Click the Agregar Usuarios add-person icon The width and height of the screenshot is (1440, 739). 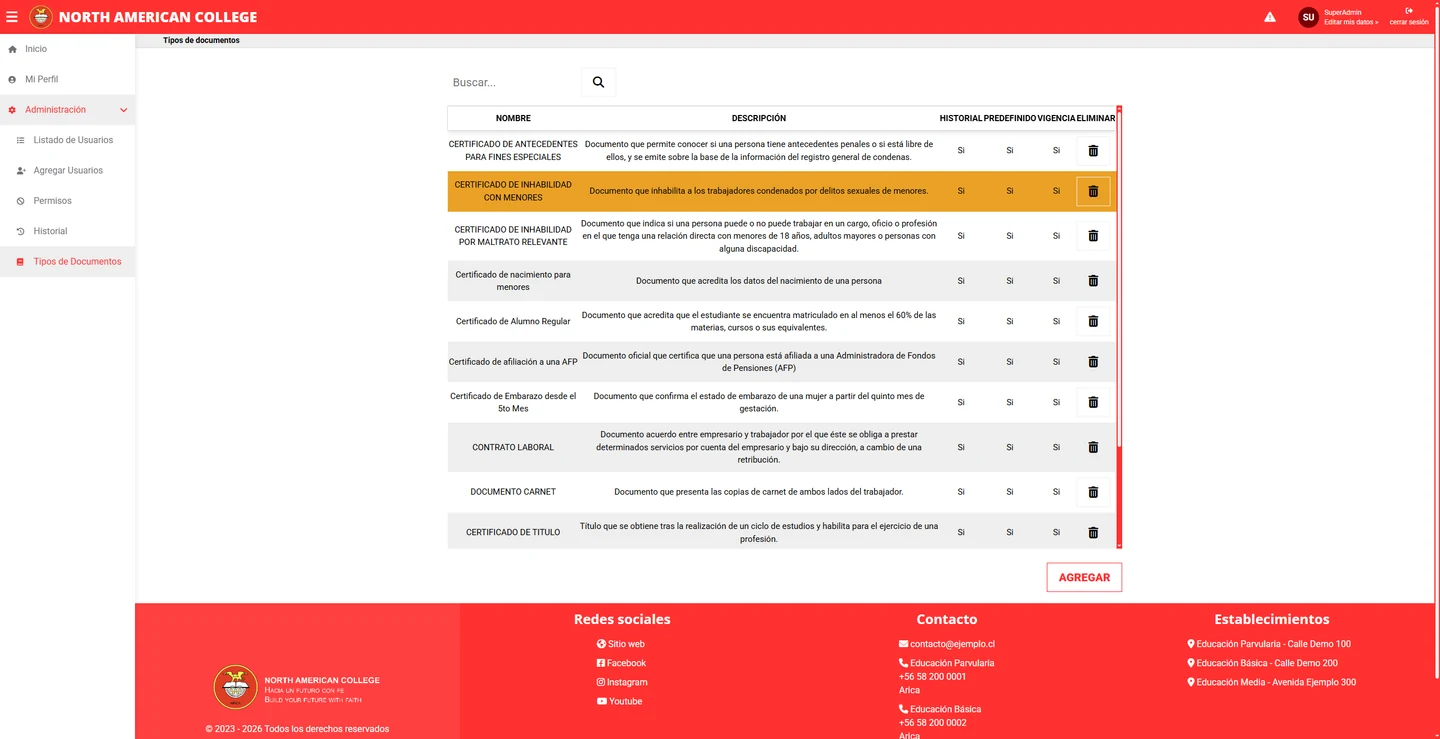pos(21,171)
